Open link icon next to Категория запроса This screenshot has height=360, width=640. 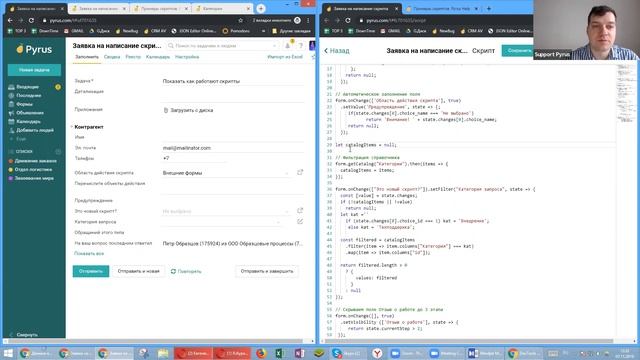(x=300, y=221)
